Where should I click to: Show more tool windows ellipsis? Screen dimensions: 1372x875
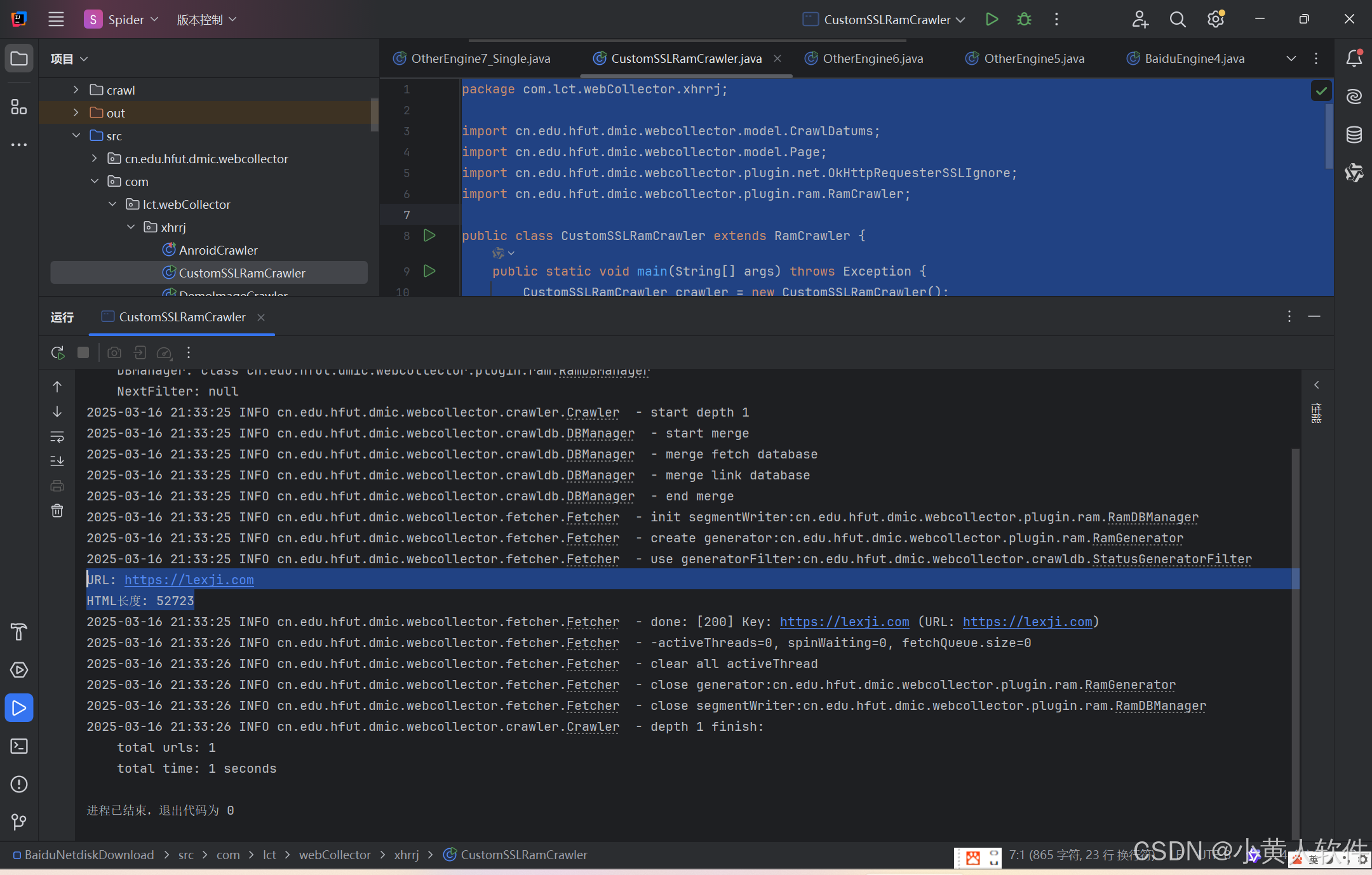point(19,145)
